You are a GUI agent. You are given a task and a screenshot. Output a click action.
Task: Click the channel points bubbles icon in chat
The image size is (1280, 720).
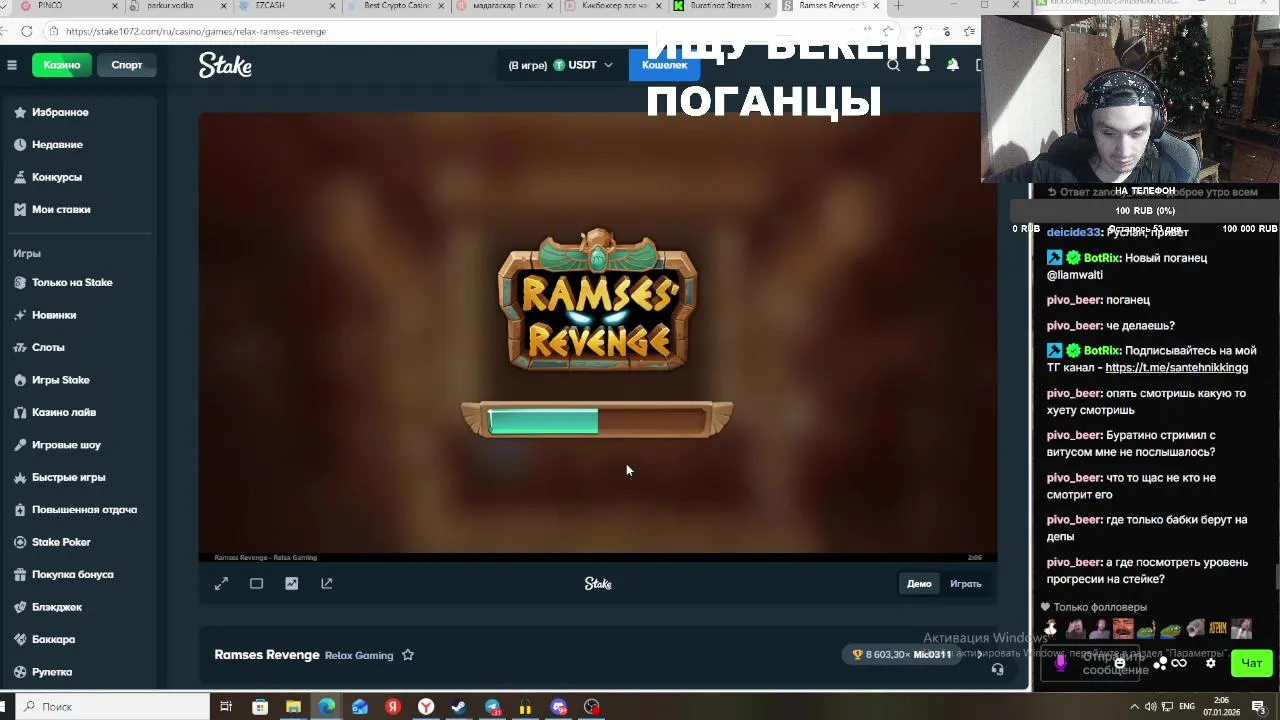click(1161, 663)
